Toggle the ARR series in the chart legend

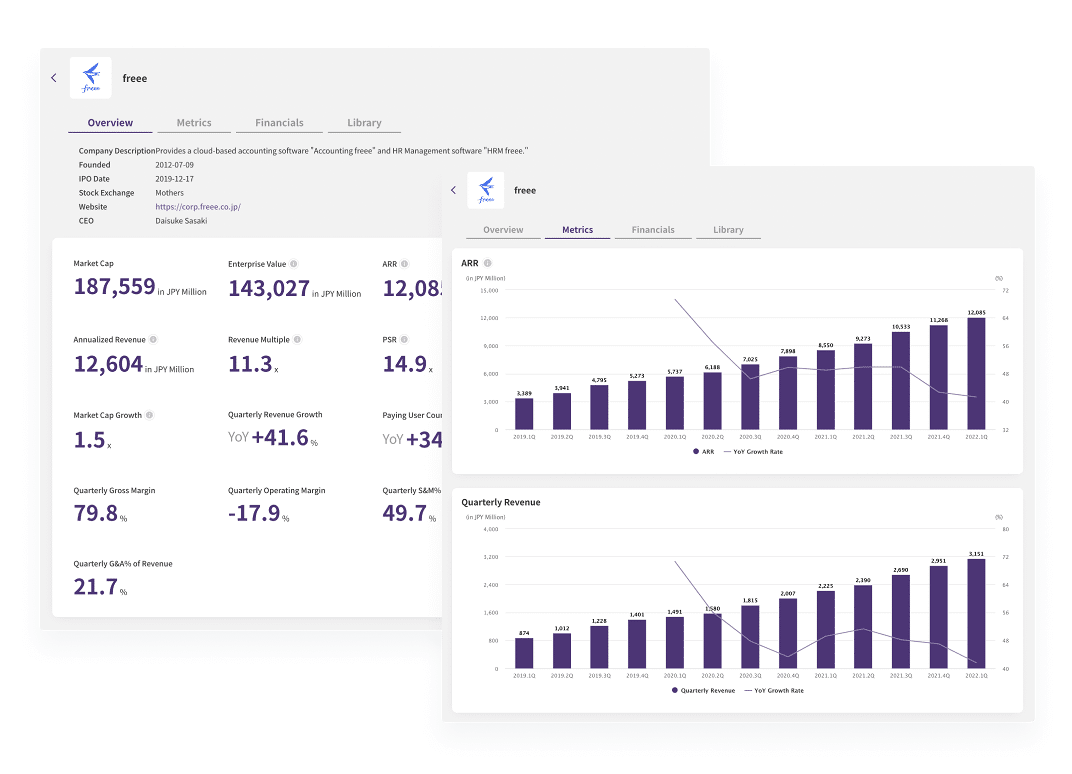704,452
